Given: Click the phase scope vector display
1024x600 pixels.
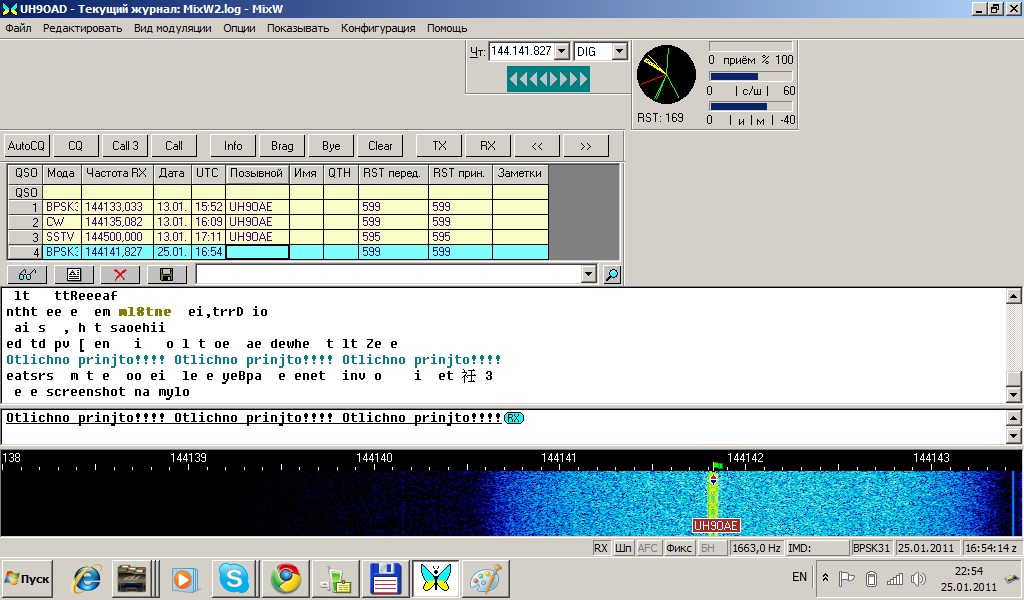Looking at the screenshot, I should [666, 74].
